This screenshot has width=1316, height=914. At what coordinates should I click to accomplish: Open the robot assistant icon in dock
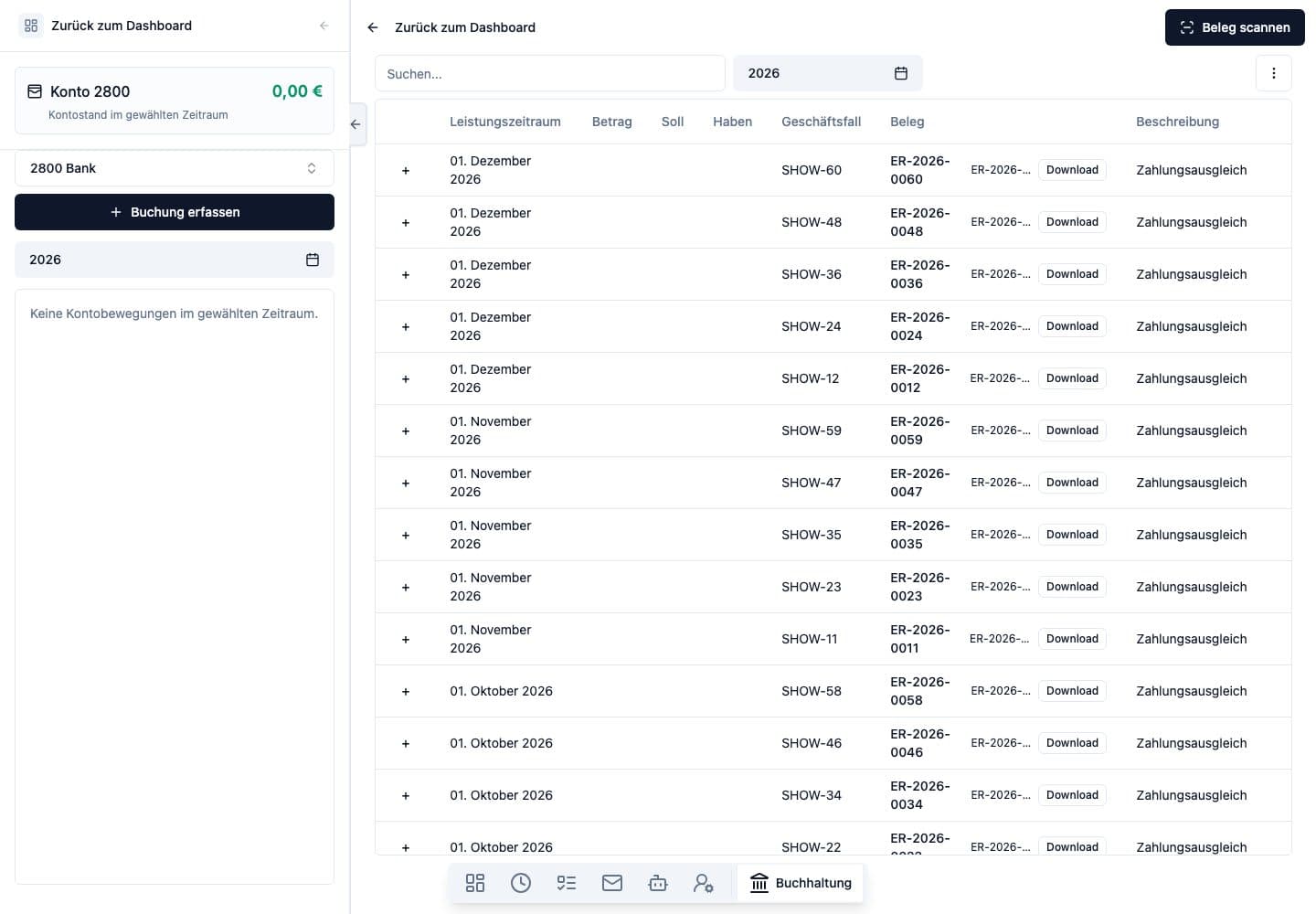click(x=658, y=883)
